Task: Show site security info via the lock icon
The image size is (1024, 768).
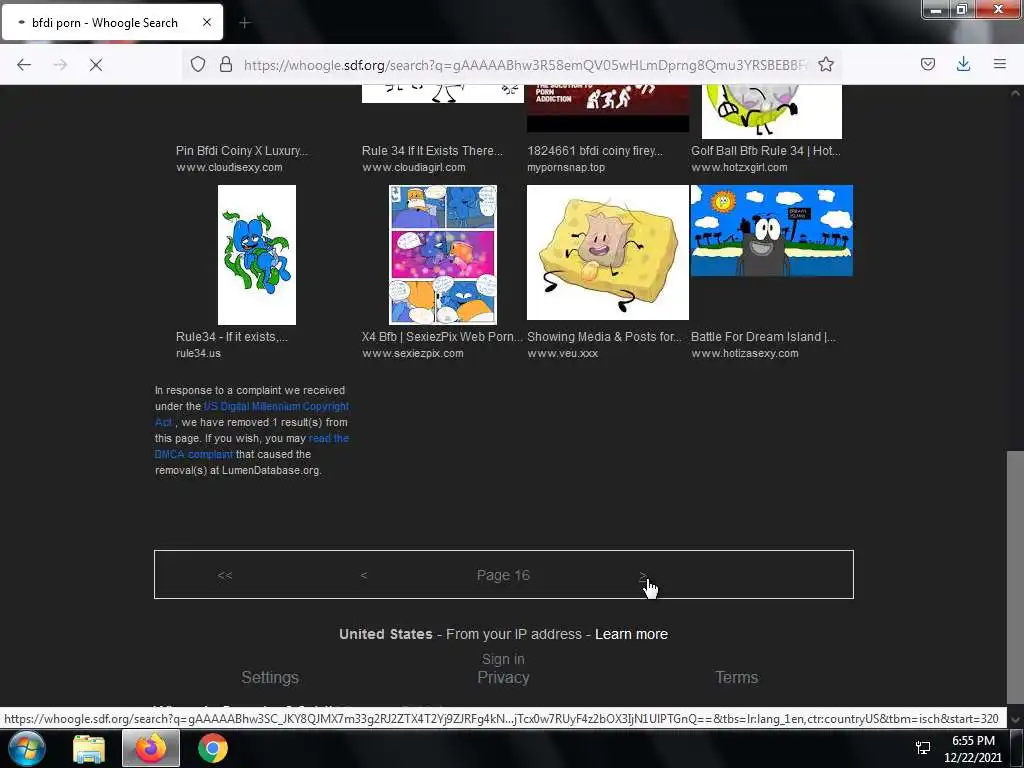Action: click(x=226, y=64)
